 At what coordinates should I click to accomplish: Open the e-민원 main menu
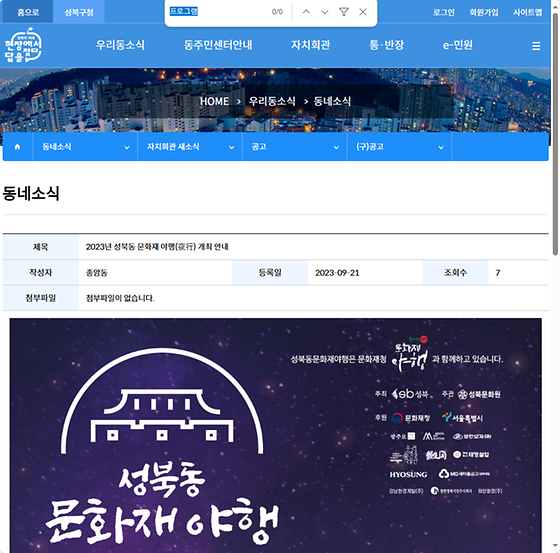tap(458, 45)
